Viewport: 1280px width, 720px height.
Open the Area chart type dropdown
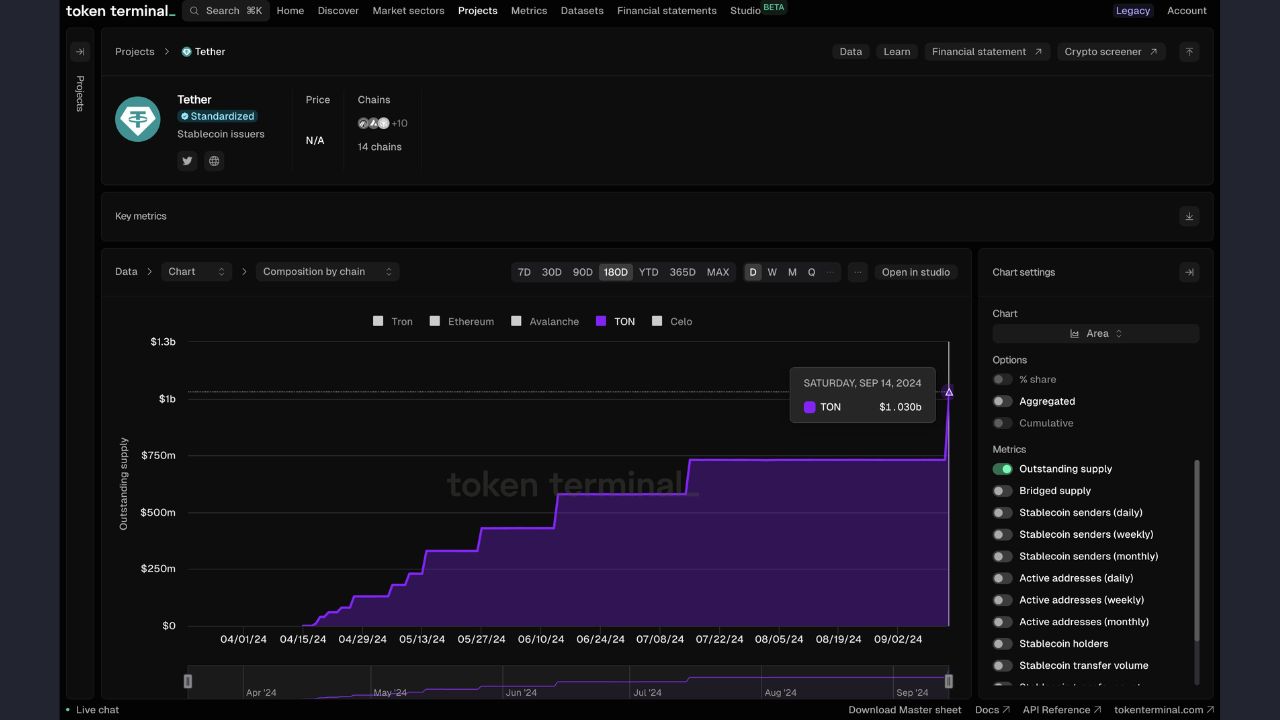(1096, 334)
